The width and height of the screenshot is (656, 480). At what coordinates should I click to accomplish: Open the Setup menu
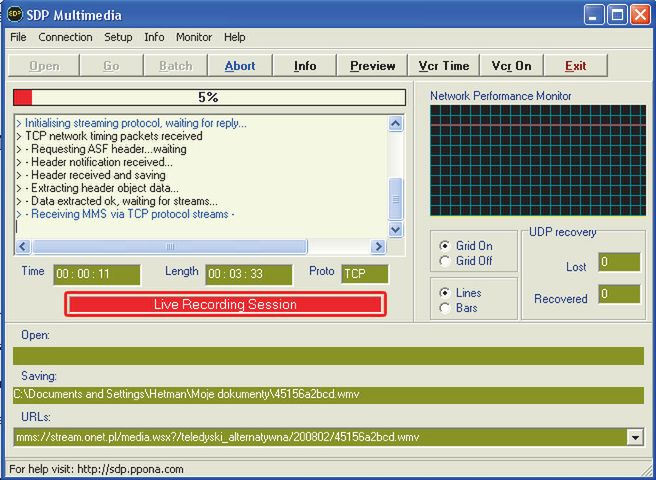coord(118,37)
